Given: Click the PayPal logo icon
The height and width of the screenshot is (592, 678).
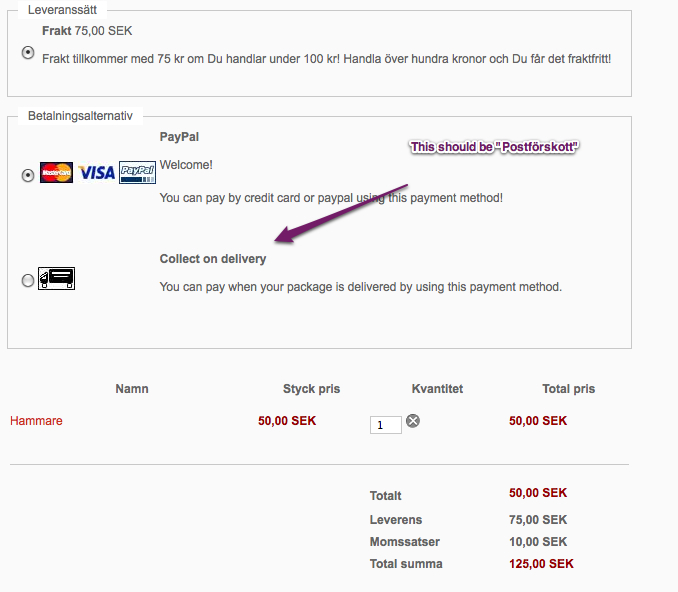Looking at the screenshot, I should [x=137, y=173].
